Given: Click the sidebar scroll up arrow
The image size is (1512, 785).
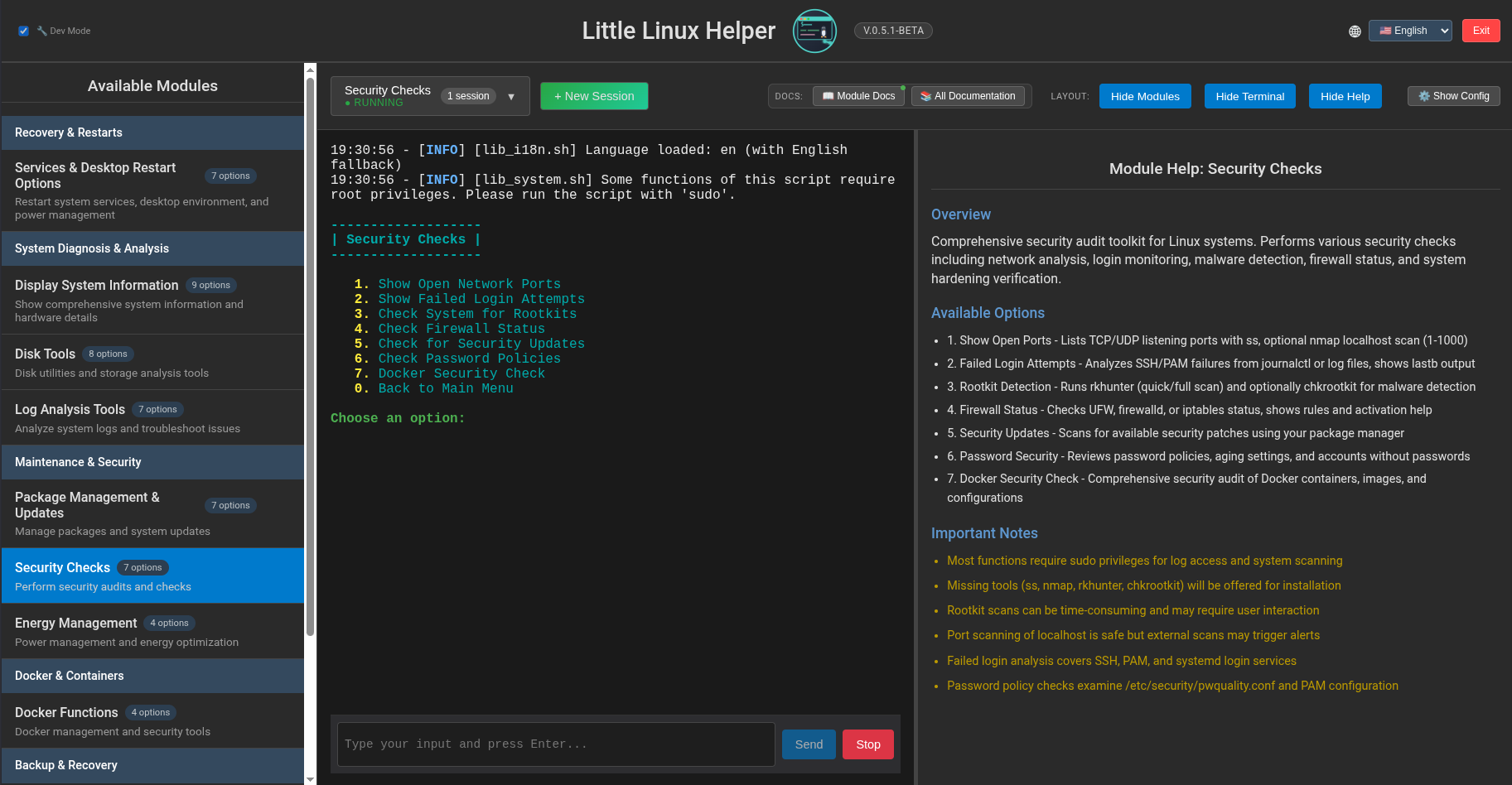Looking at the screenshot, I should click(310, 69).
